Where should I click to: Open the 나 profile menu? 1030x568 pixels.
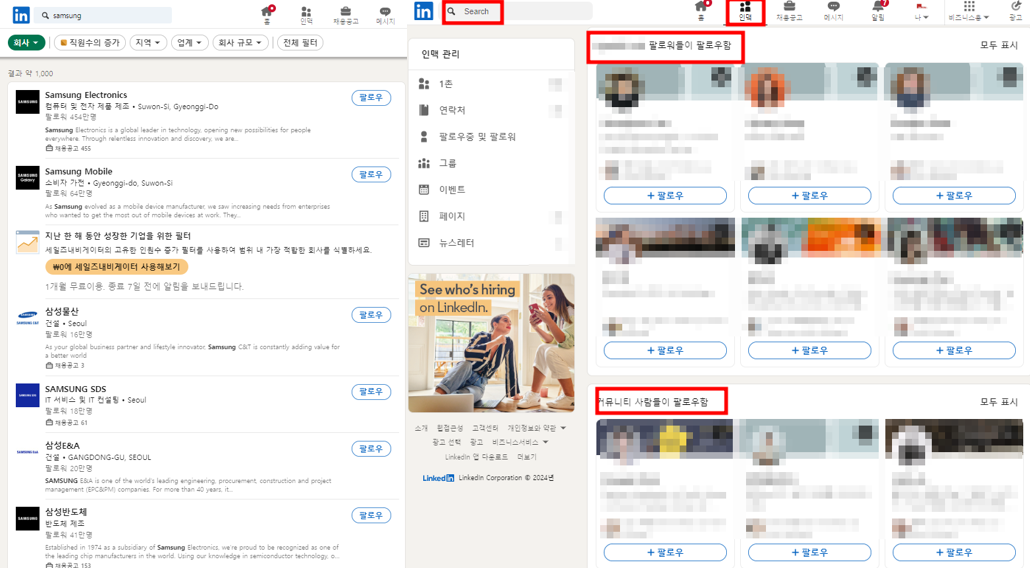coord(921,12)
